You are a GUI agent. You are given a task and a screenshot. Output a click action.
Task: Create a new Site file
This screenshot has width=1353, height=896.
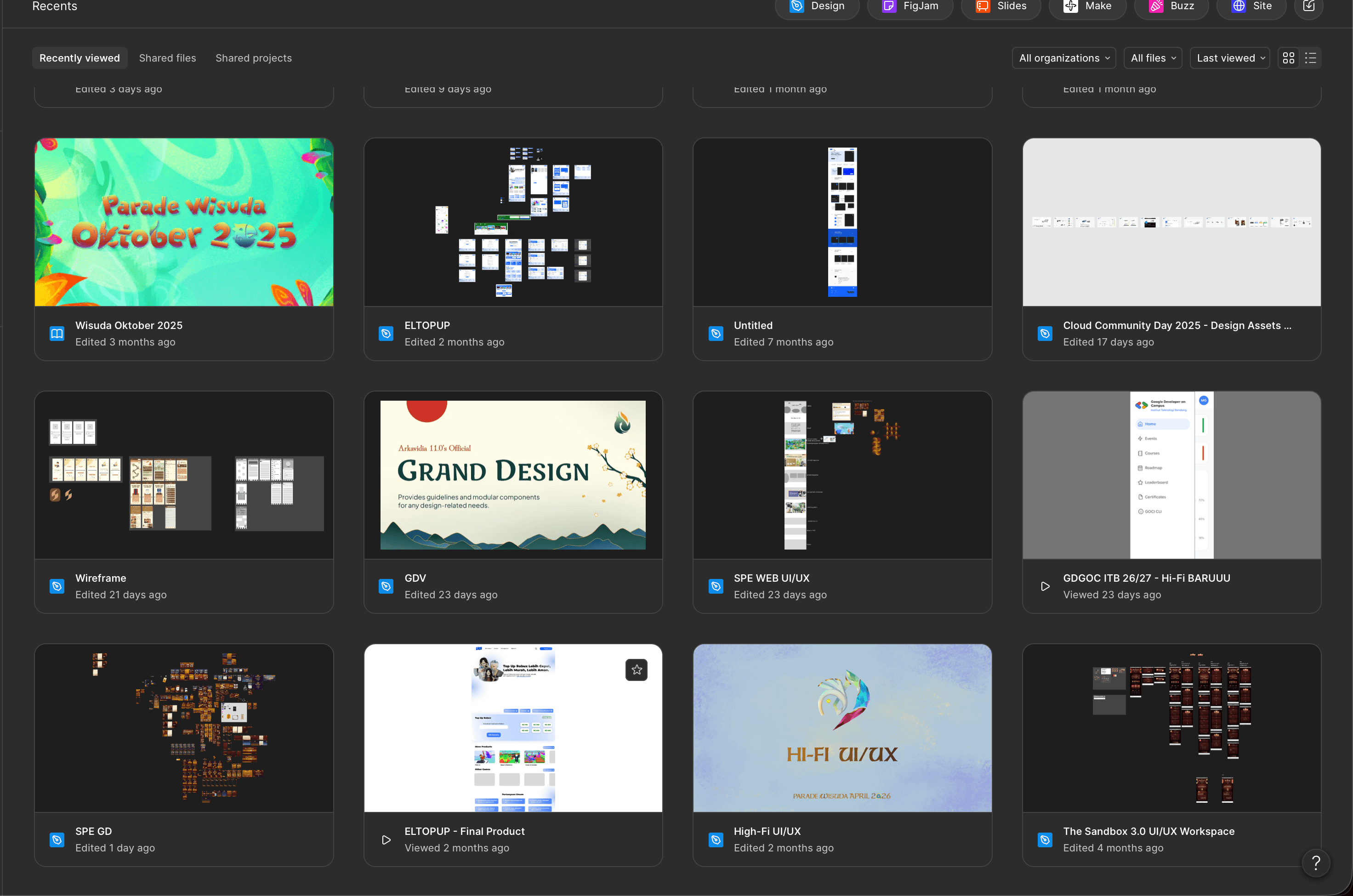click(x=1251, y=6)
